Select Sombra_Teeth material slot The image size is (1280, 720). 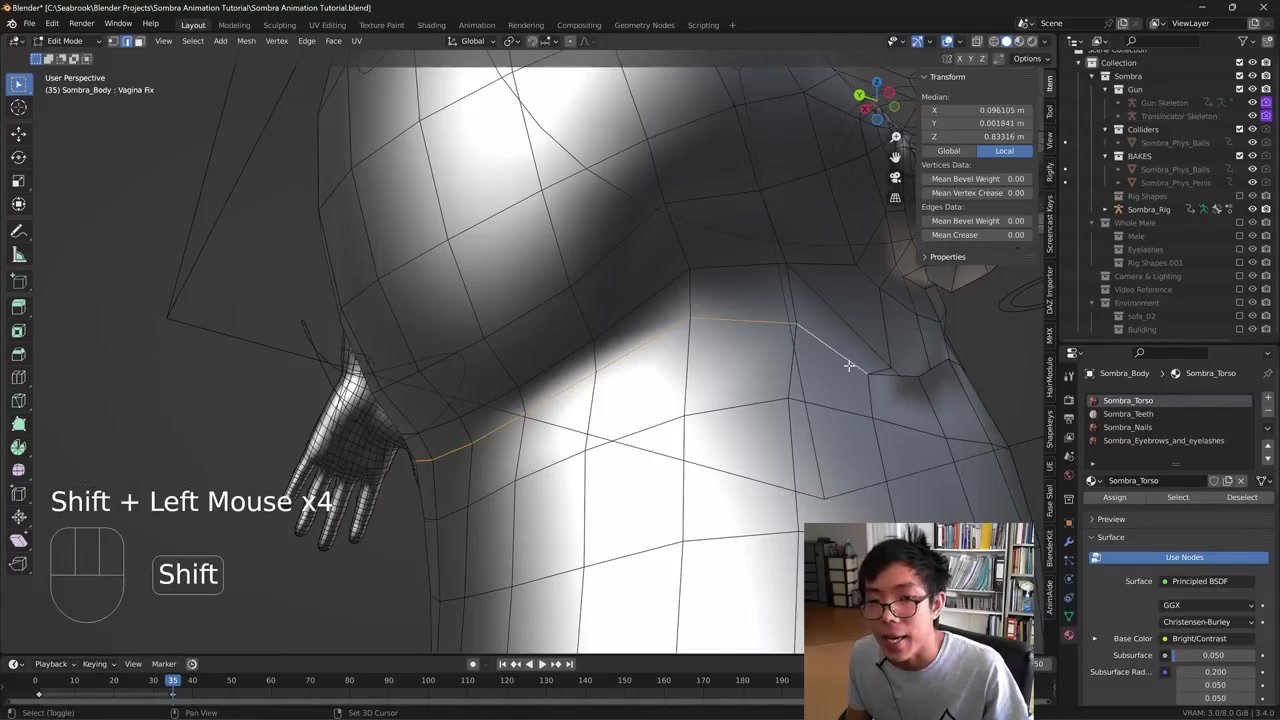coord(1128,414)
